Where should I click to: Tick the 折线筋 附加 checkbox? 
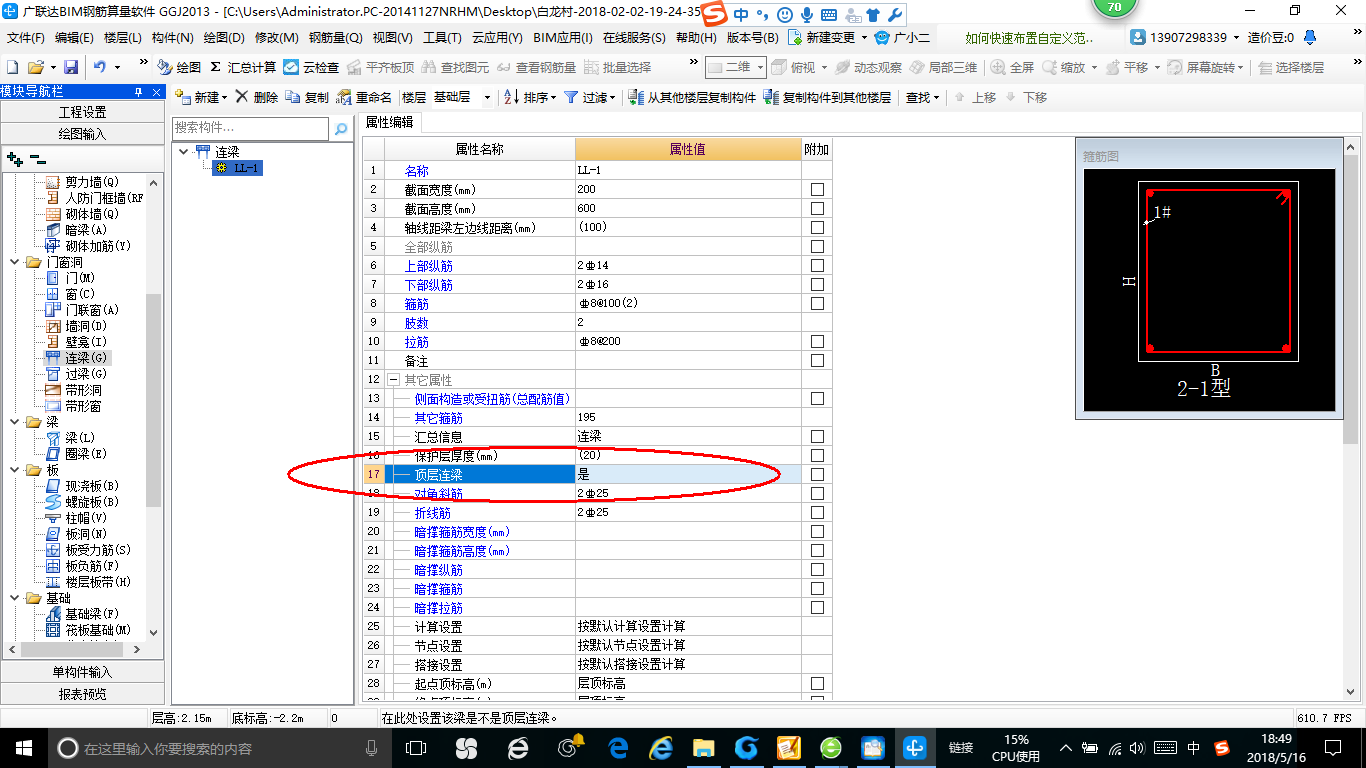[x=817, y=512]
